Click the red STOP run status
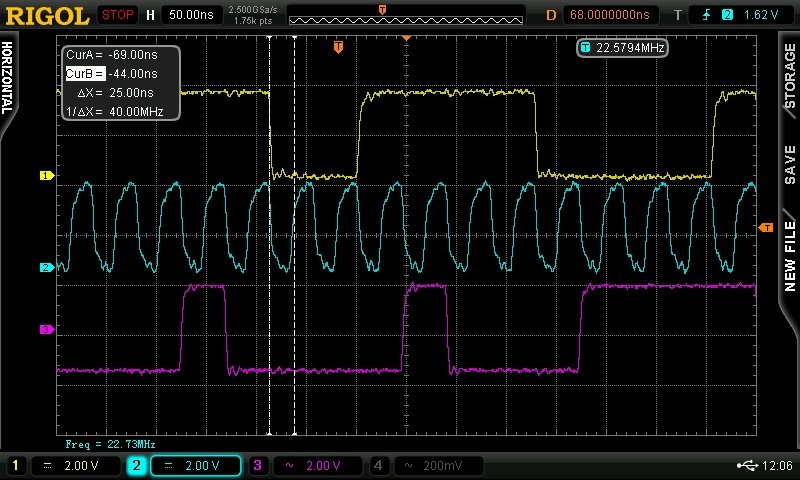 pos(117,15)
